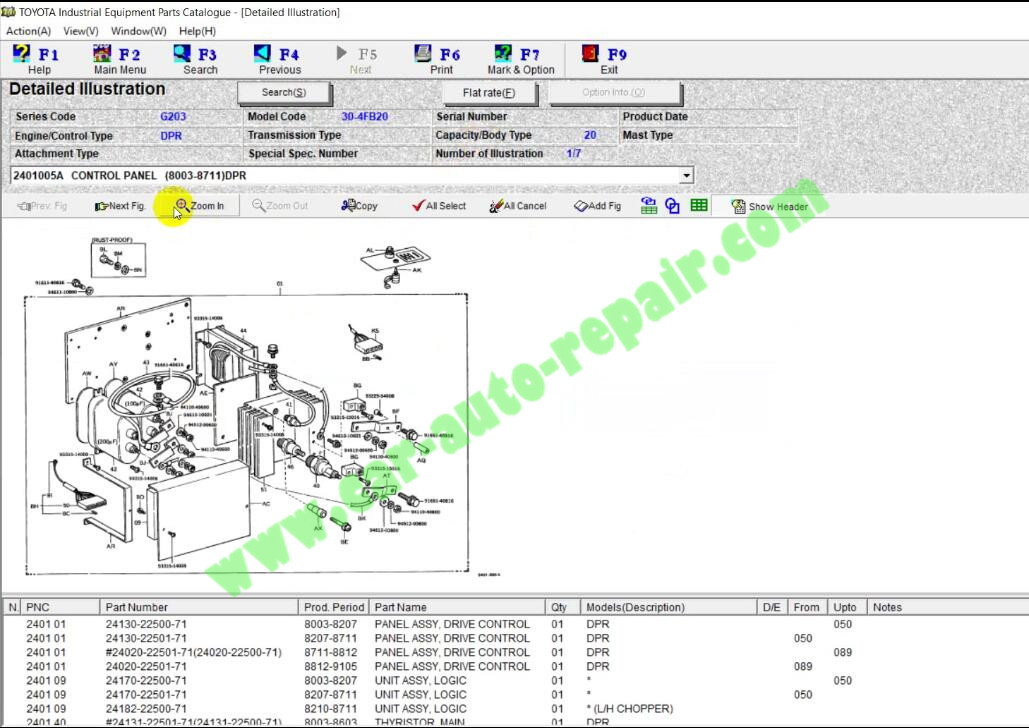The image size is (1029, 728).
Task: Open F7 Mark & Option
Action: [520, 60]
